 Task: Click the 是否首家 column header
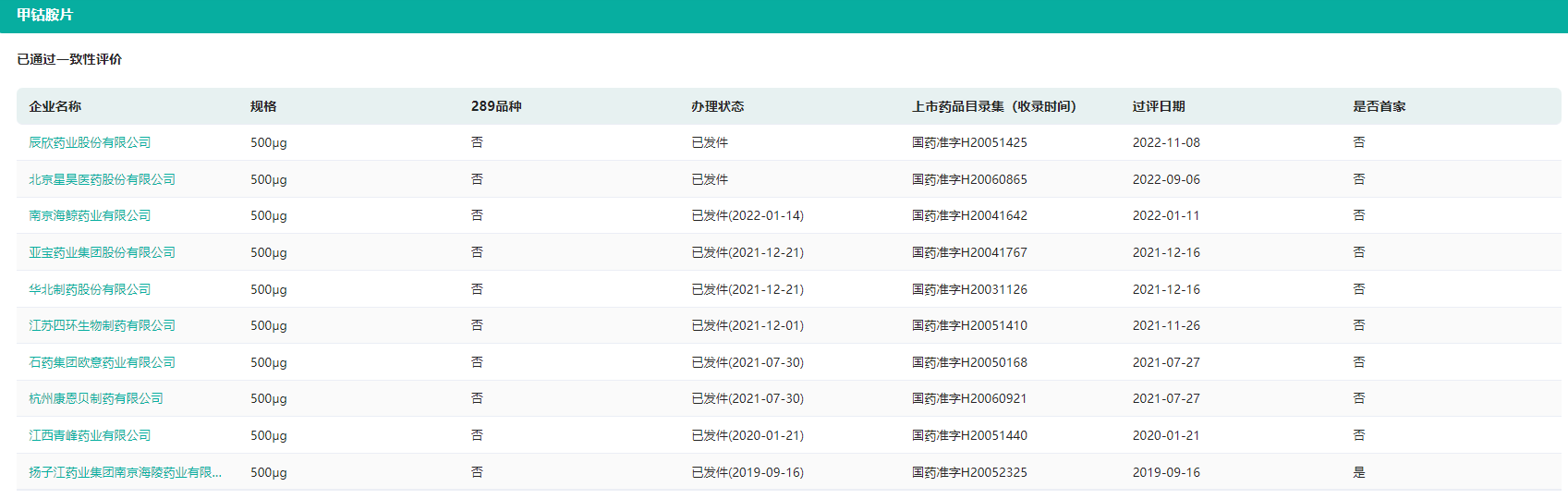[1380, 106]
